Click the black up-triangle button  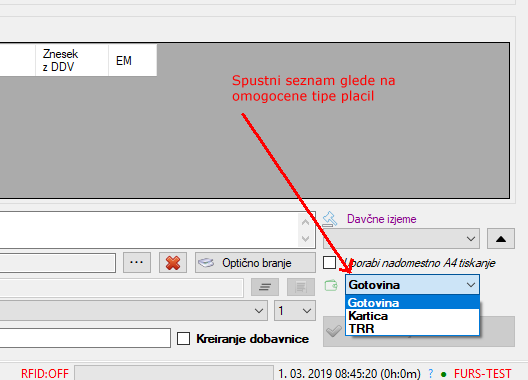501,239
